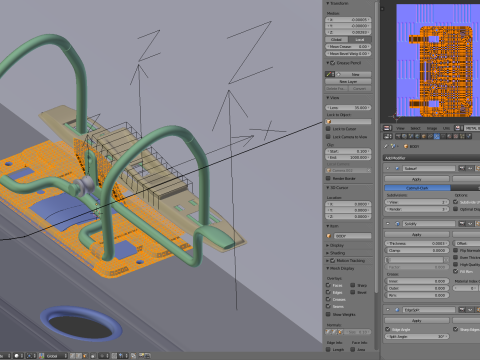Click New Layer button
480x360 pixels.
348,81
